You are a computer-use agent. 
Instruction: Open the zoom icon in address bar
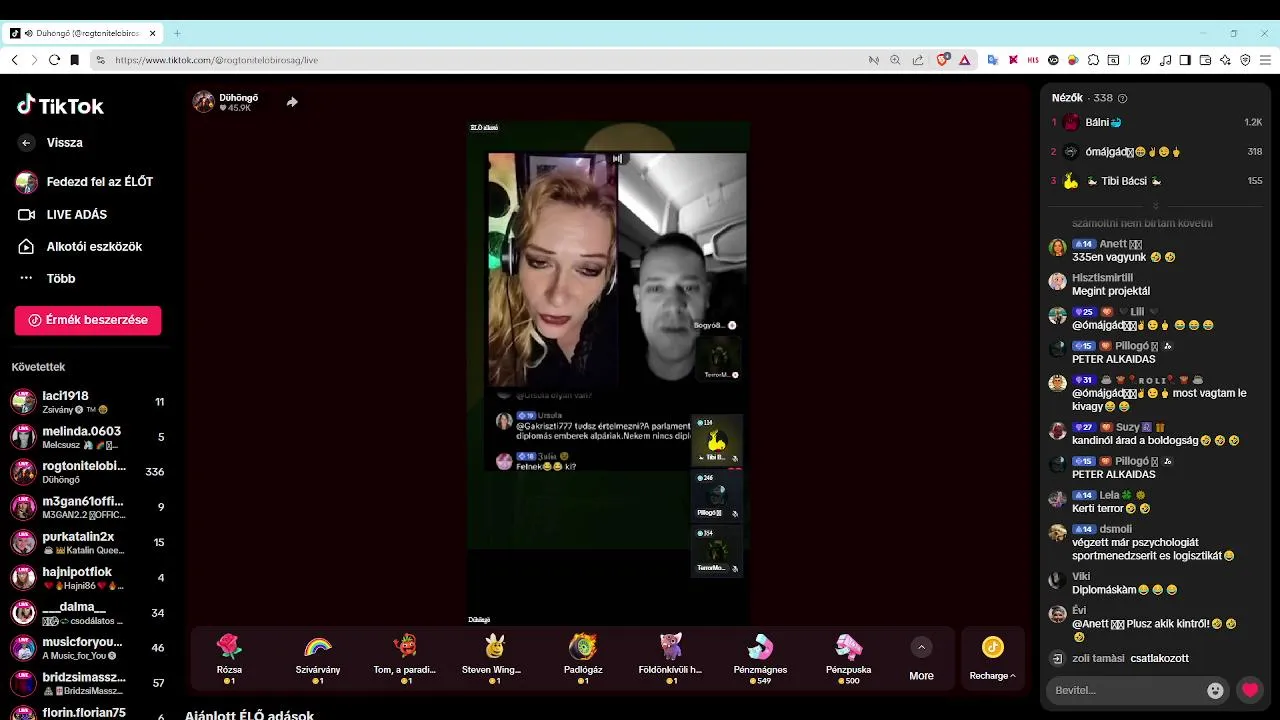(x=895, y=60)
